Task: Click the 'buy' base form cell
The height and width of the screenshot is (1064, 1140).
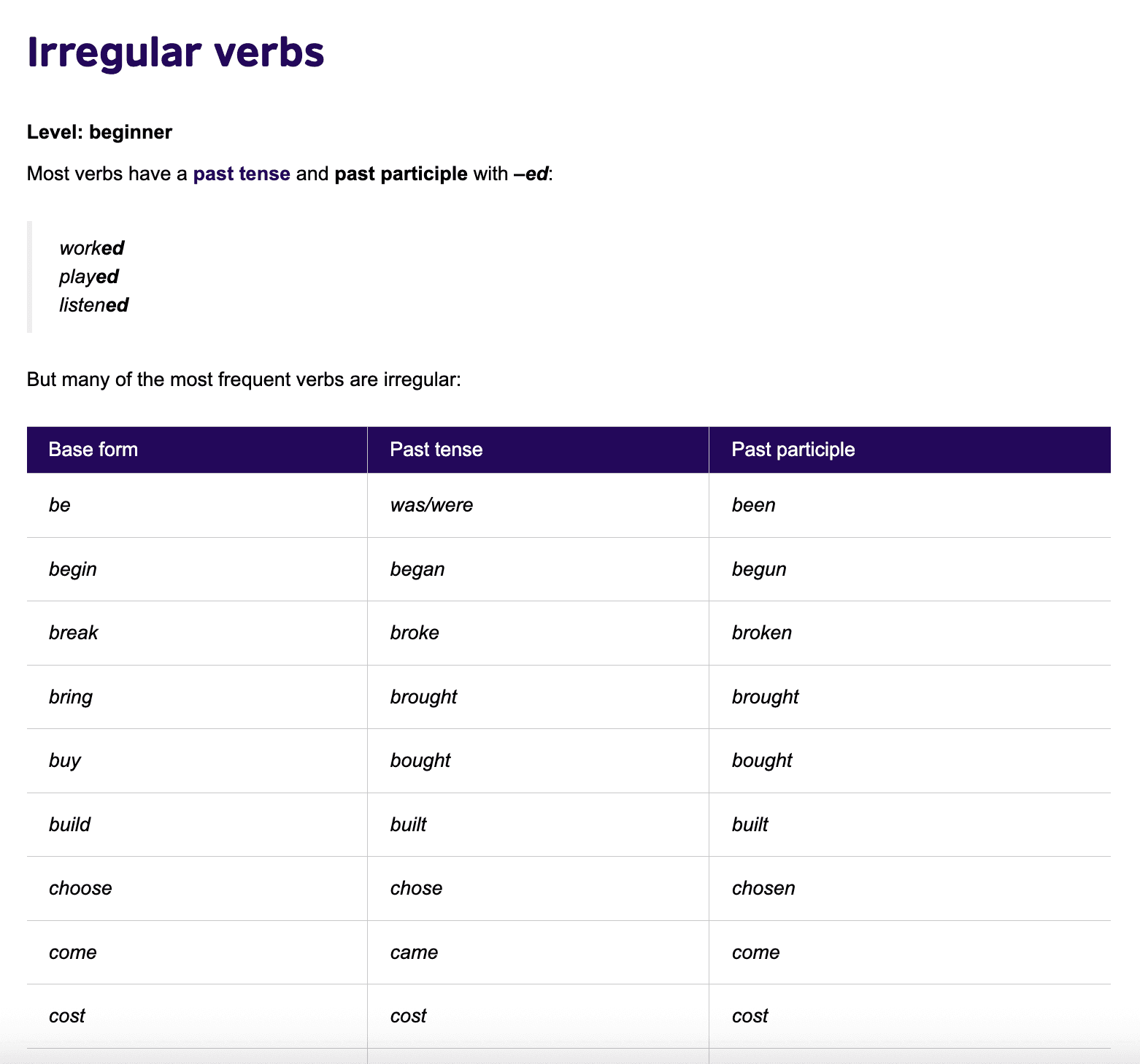Action: click(x=64, y=760)
